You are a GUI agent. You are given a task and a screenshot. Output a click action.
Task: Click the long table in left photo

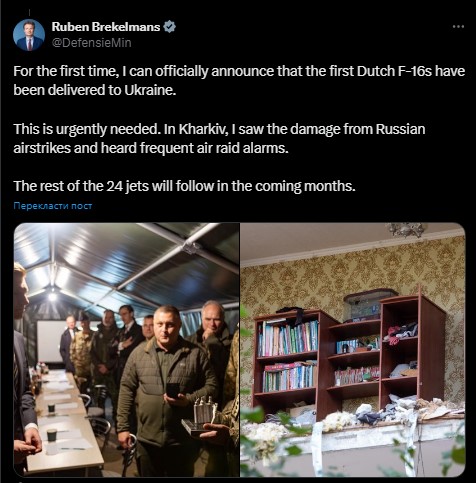point(63,420)
